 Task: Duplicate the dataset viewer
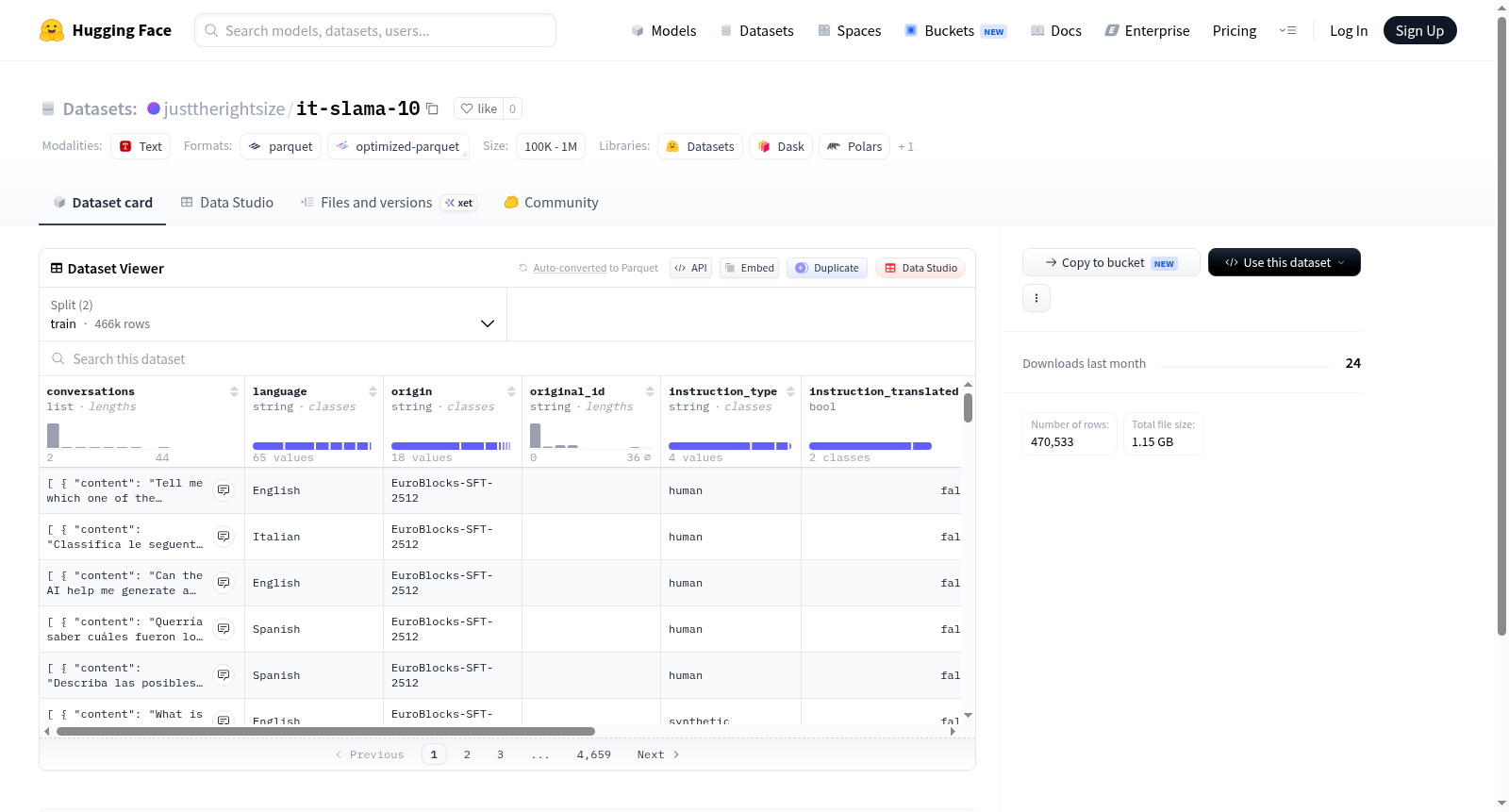(x=827, y=268)
